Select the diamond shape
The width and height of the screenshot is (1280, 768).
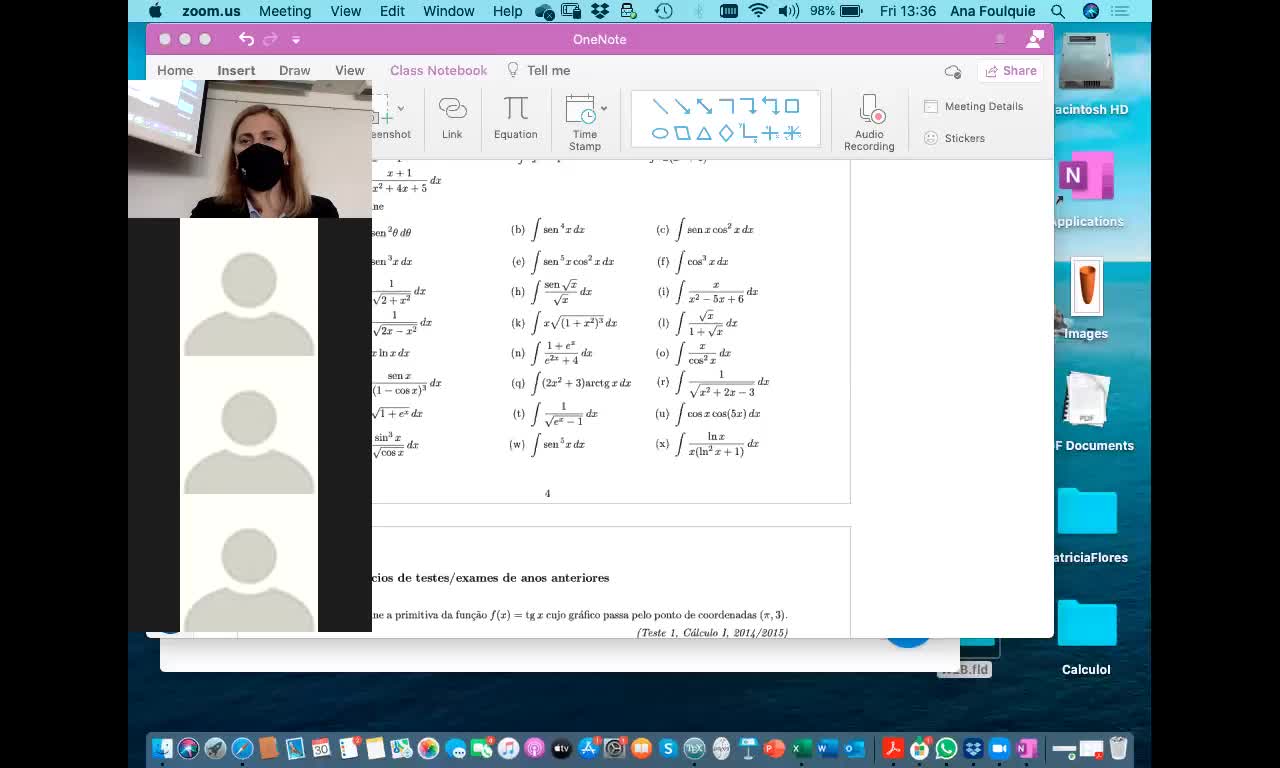pos(726,133)
